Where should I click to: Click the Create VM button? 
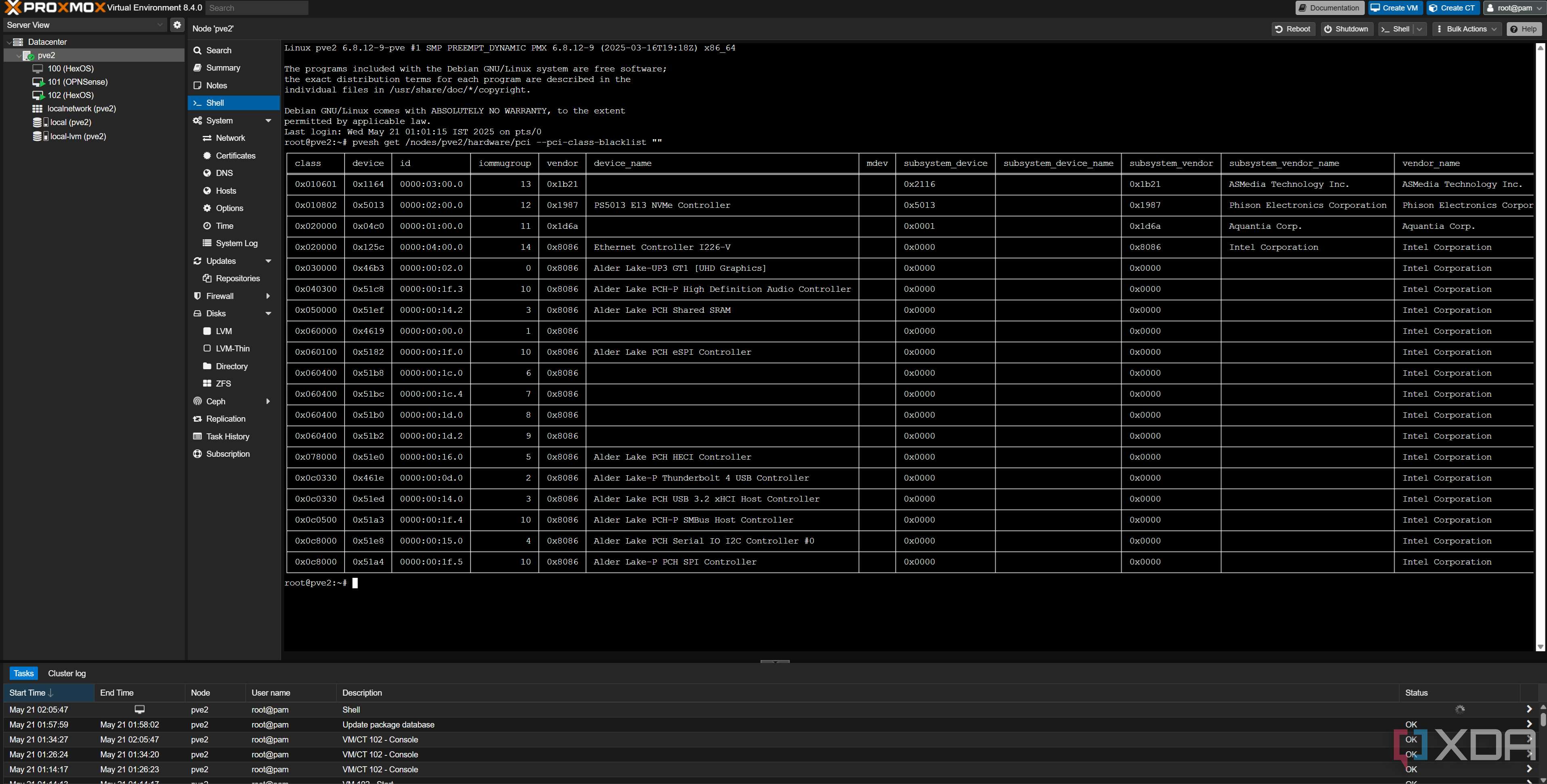(x=1396, y=8)
